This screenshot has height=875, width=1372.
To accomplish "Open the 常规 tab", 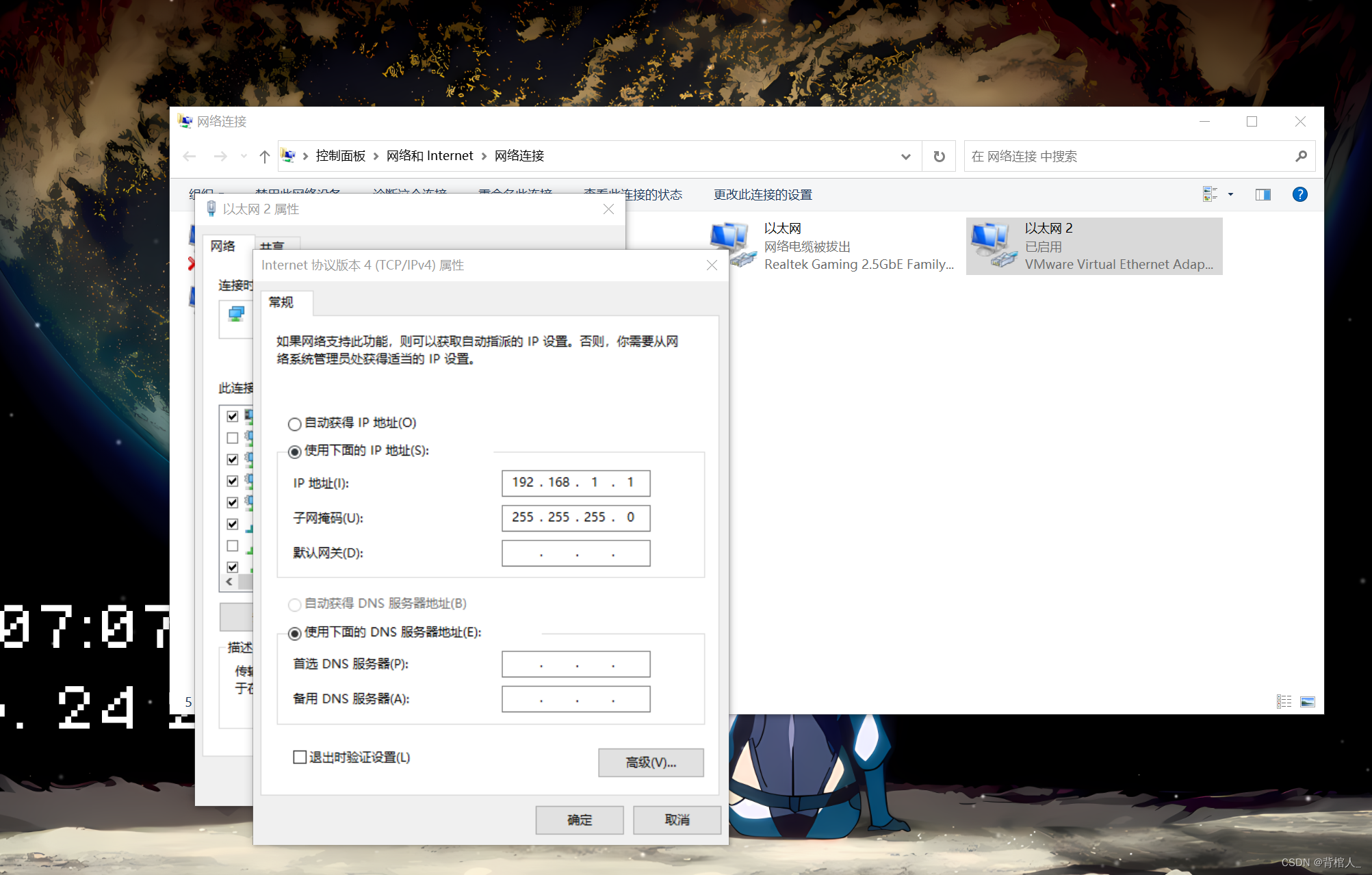I will (281, 302).
